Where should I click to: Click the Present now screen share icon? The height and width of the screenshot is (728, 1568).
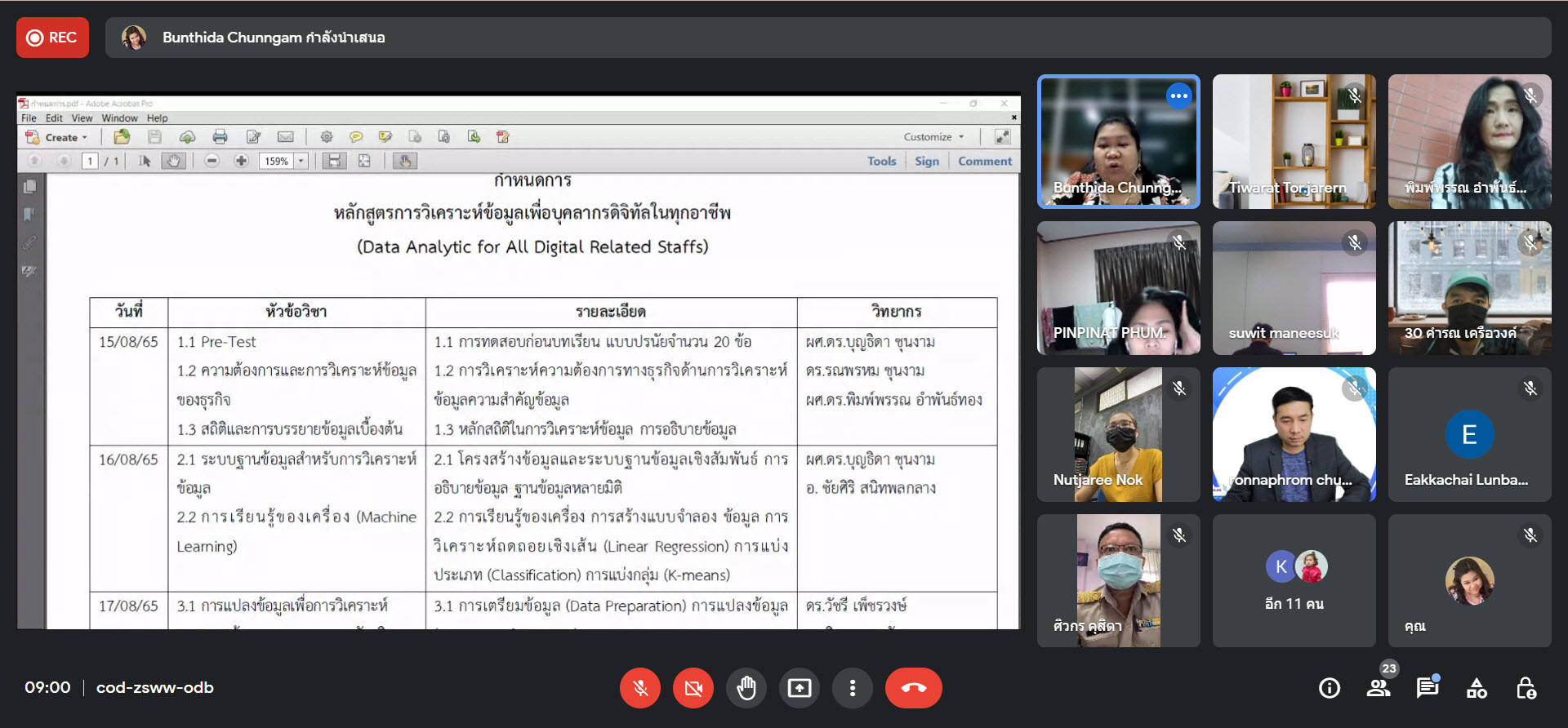click(800, 688)
